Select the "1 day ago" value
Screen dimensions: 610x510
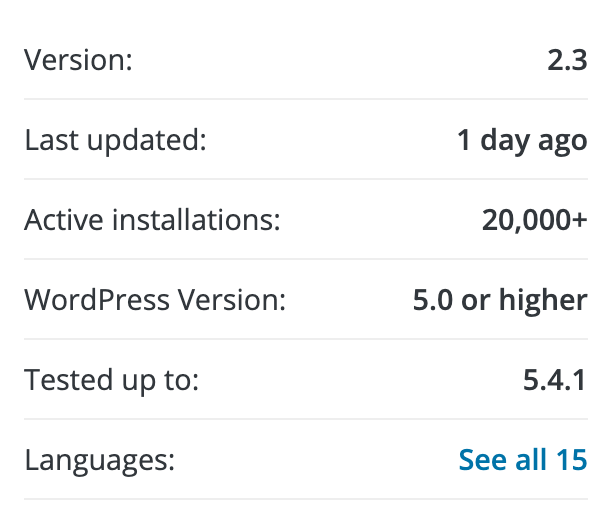521,140
